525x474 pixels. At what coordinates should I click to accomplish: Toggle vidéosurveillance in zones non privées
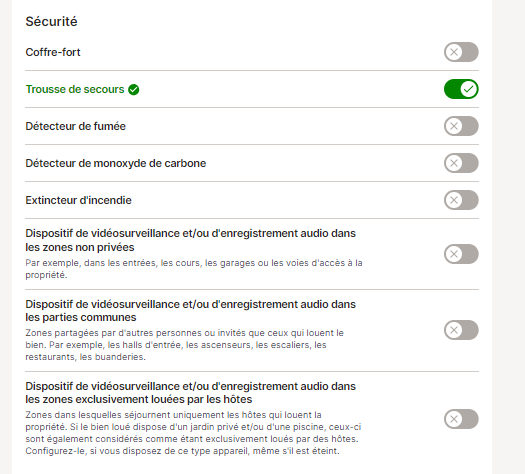[x=461, y=254]
